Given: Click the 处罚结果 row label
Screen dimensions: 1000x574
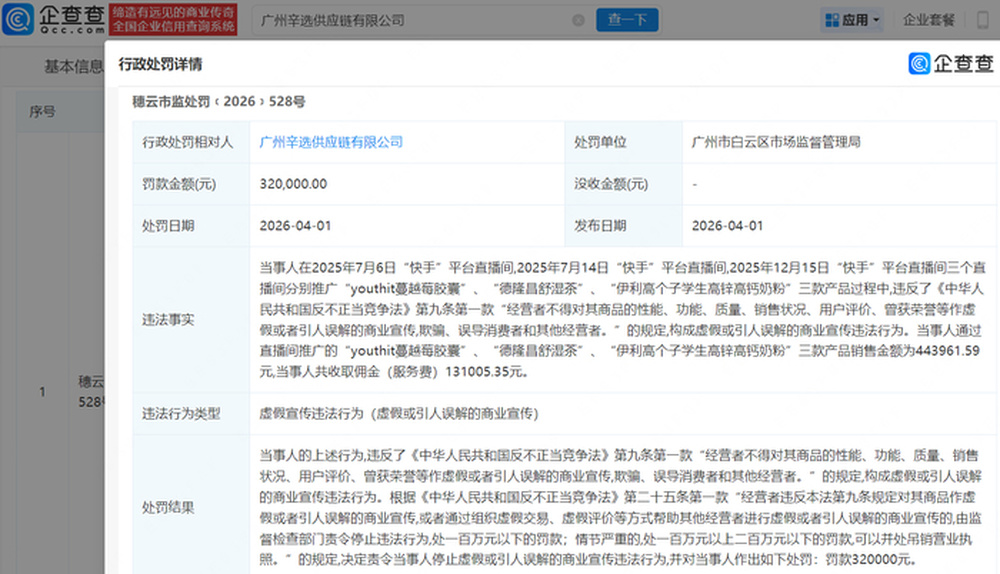Looking at the screenshot, I should tap(168, 508).
